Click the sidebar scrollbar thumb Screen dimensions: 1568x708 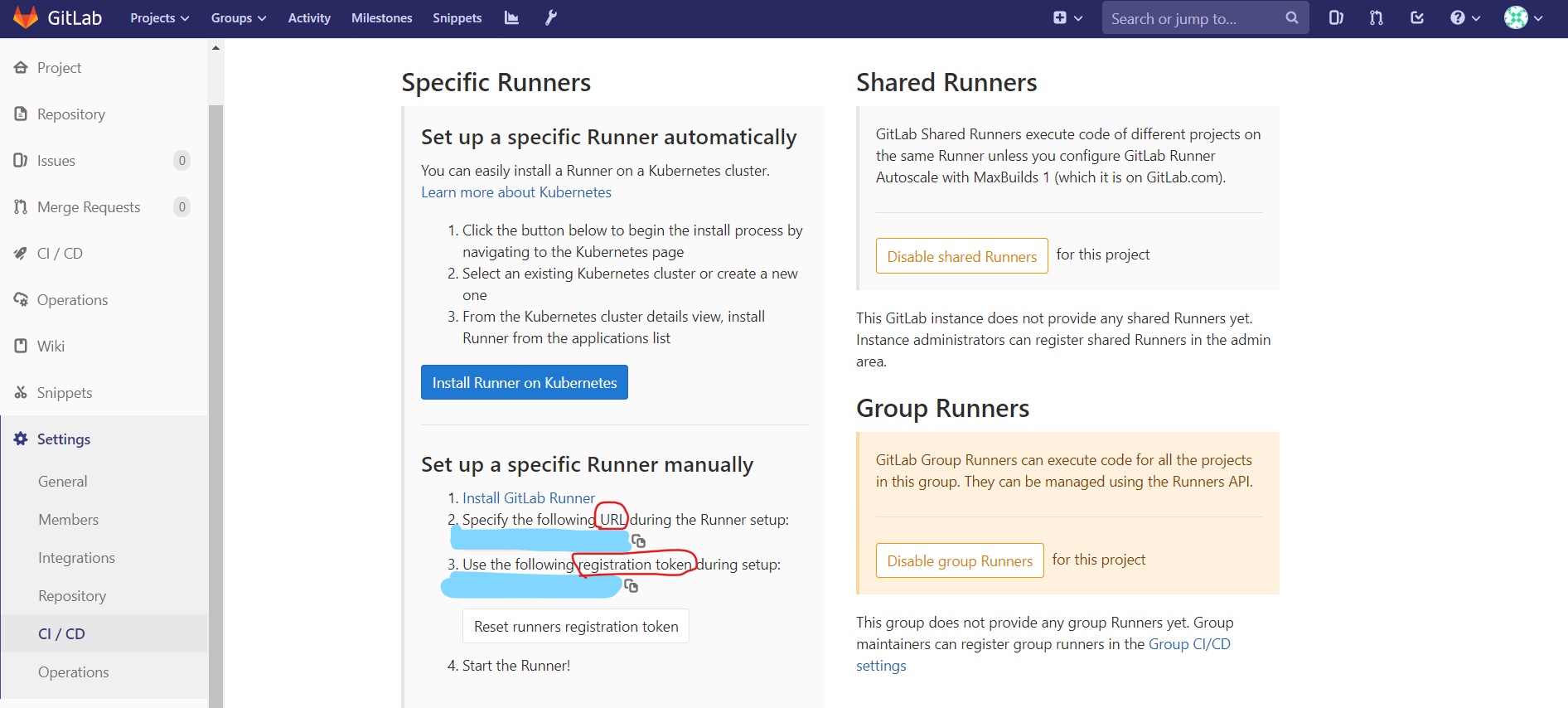(x=215, y=406)
